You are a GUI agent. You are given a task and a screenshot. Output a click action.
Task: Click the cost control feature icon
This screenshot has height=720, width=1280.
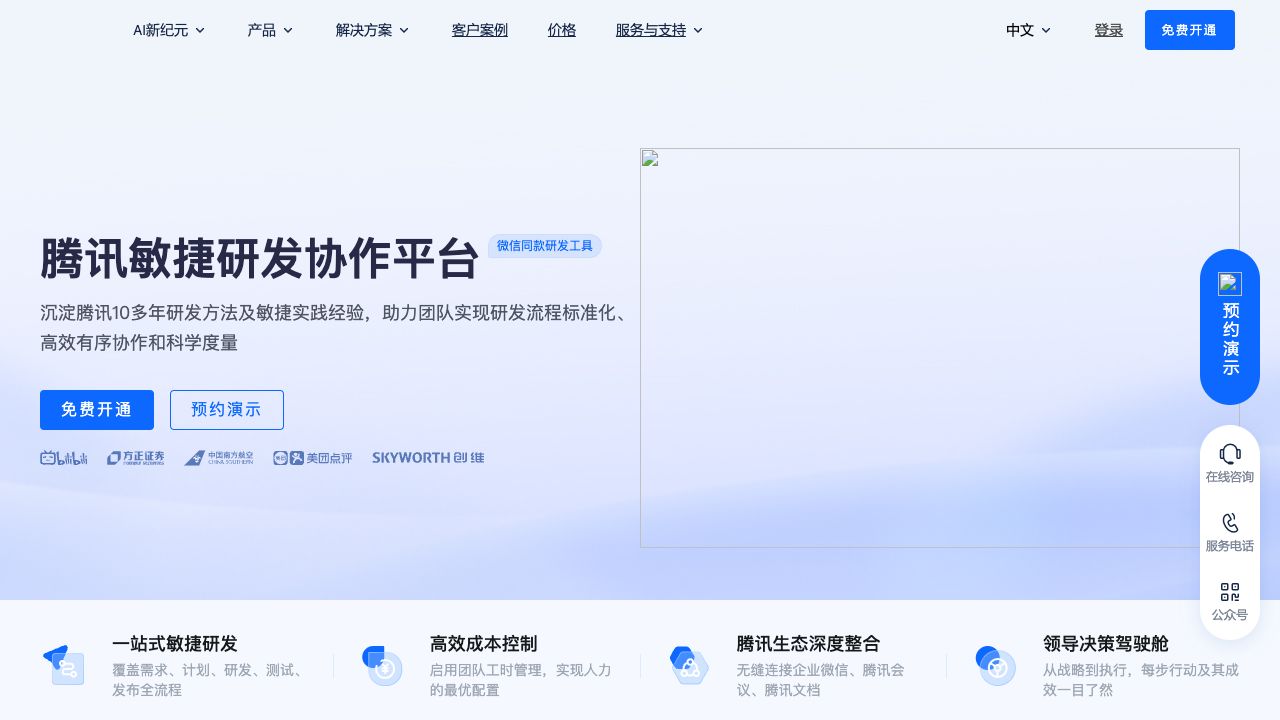click(381, 666)
